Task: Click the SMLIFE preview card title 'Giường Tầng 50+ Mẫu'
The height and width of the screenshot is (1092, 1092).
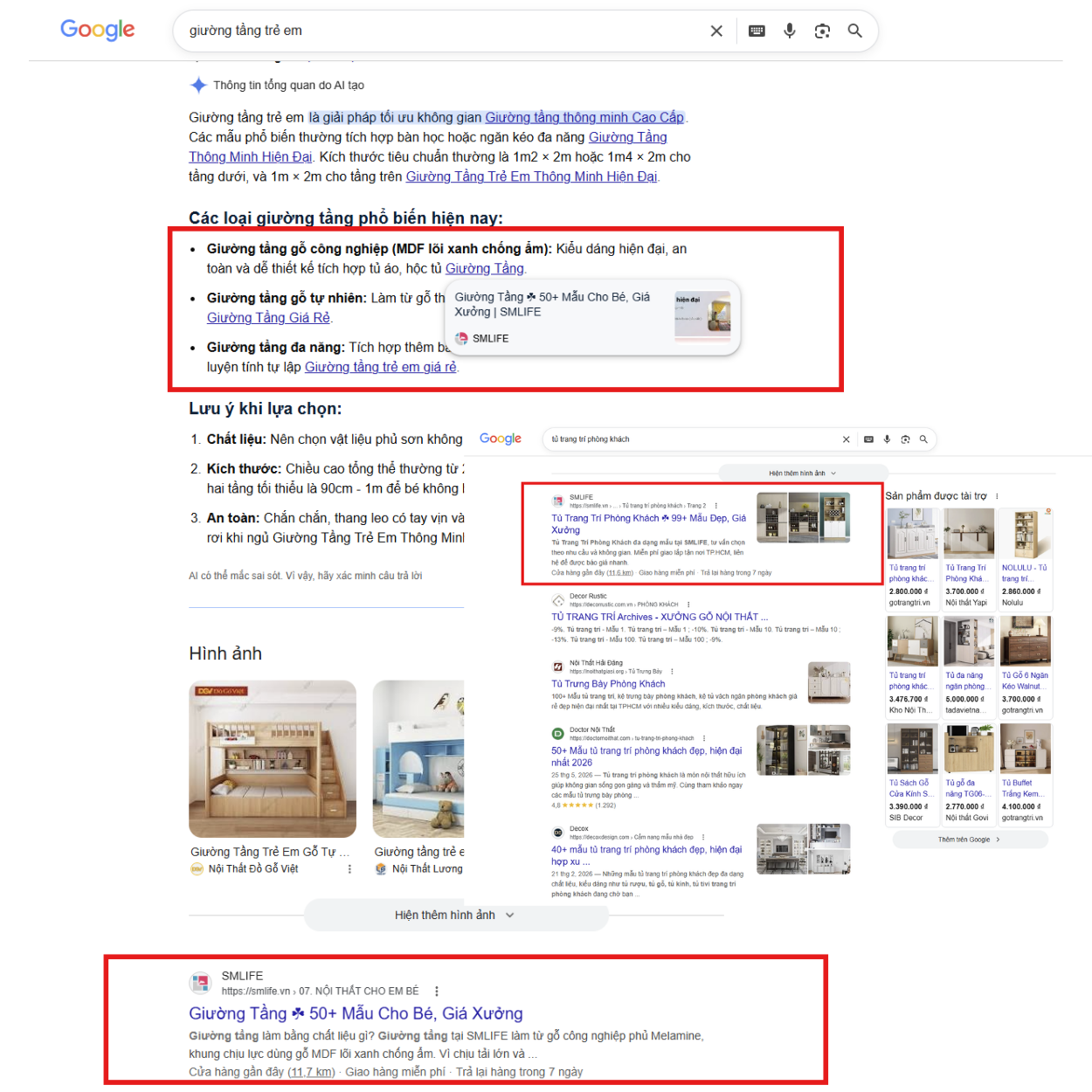Action: click(x=552, y=304)
